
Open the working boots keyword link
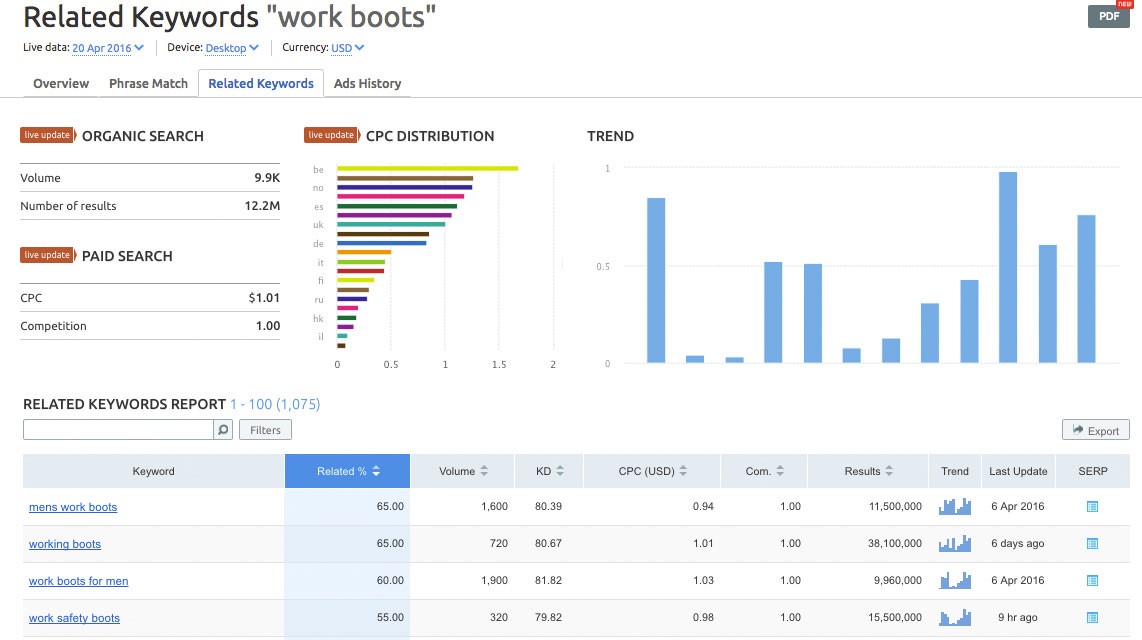pos(64,543)
